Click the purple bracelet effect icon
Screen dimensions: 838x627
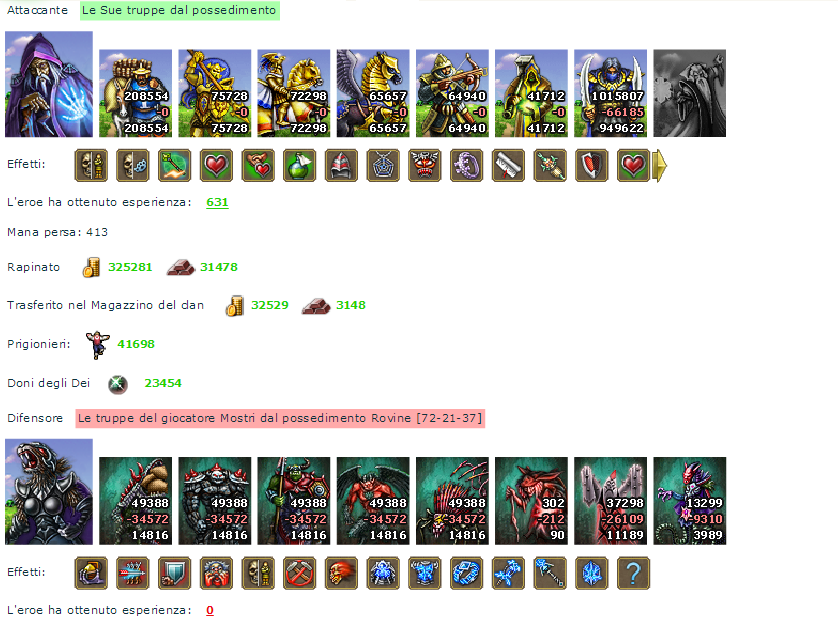pyautogui.click(x=467, y=166)
